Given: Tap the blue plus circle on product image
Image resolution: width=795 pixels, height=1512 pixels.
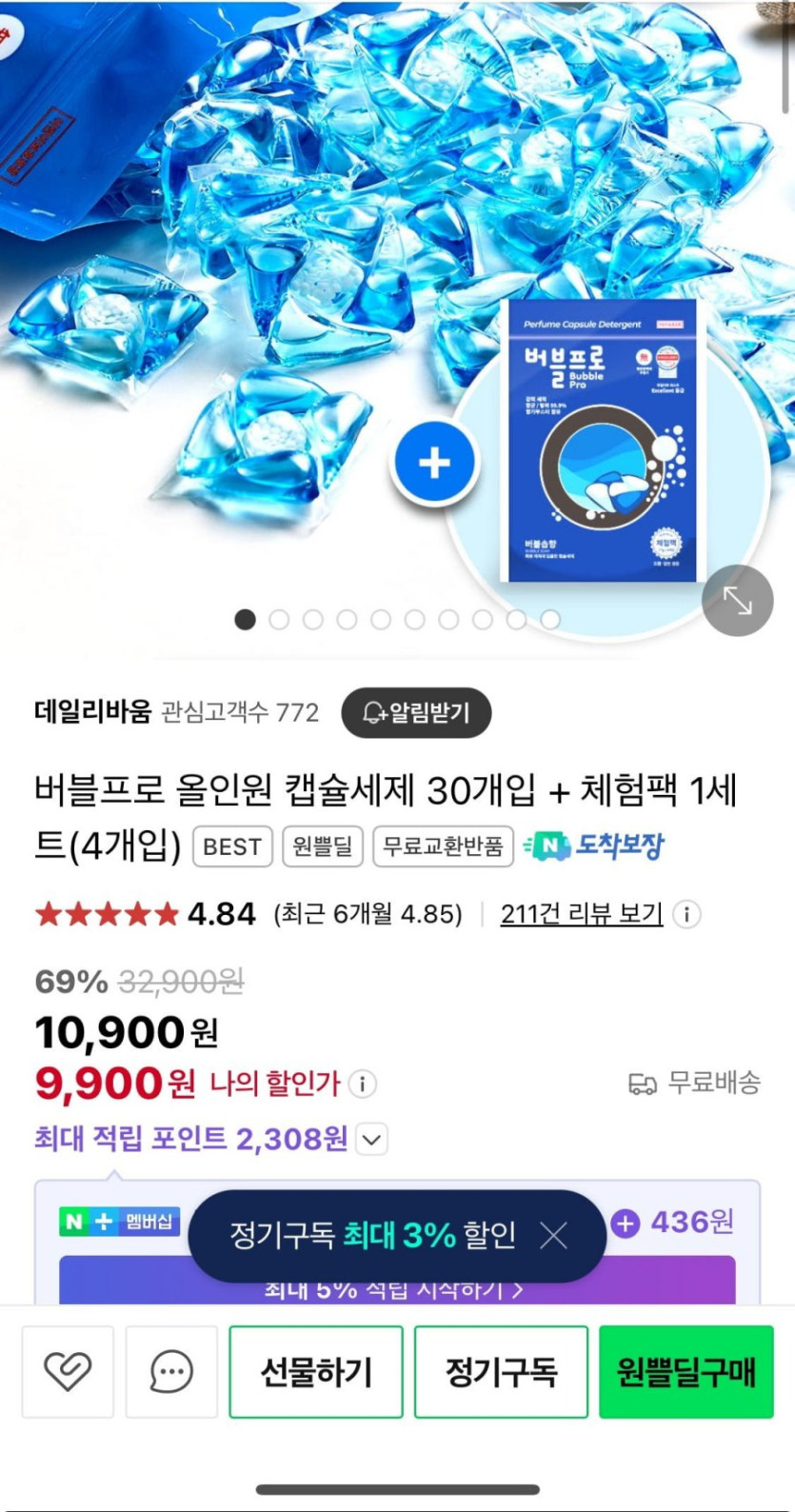Looking at the screenshot, I should (x=434, y=463).
